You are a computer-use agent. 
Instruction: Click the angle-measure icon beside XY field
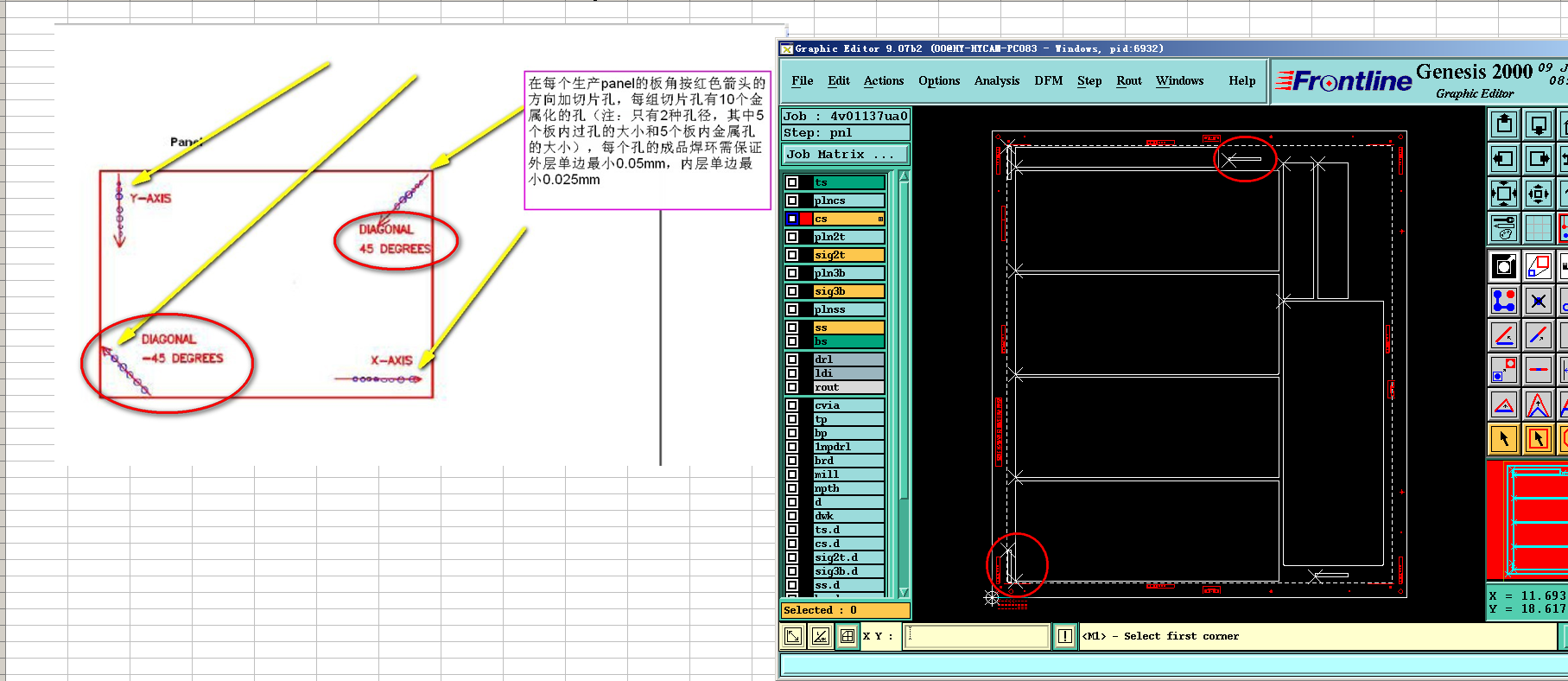[x=821, y=637]
